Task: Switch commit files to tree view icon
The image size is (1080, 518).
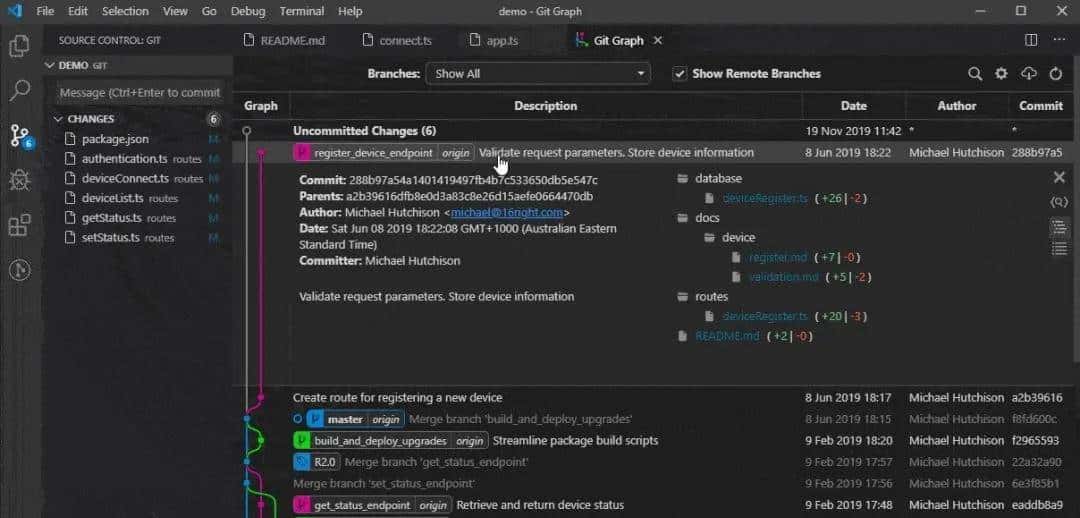Action: tap(1059, 227)
